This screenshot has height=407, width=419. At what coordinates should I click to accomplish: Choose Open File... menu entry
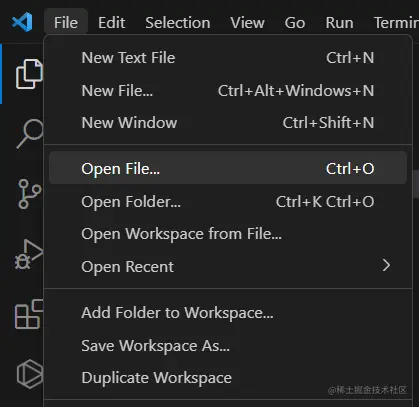(228, 168)
